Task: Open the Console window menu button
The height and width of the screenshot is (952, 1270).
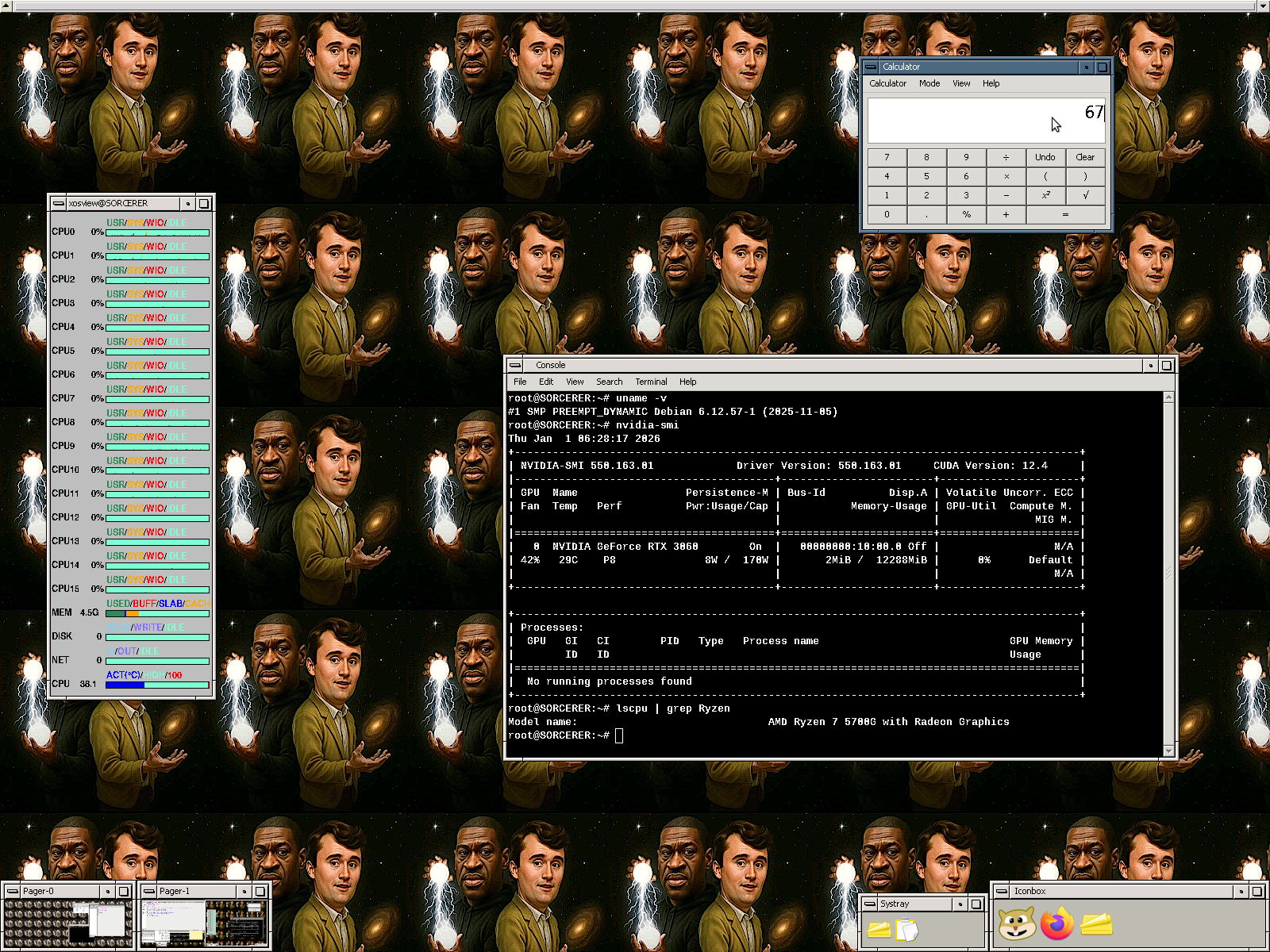Action: [516, 365]
